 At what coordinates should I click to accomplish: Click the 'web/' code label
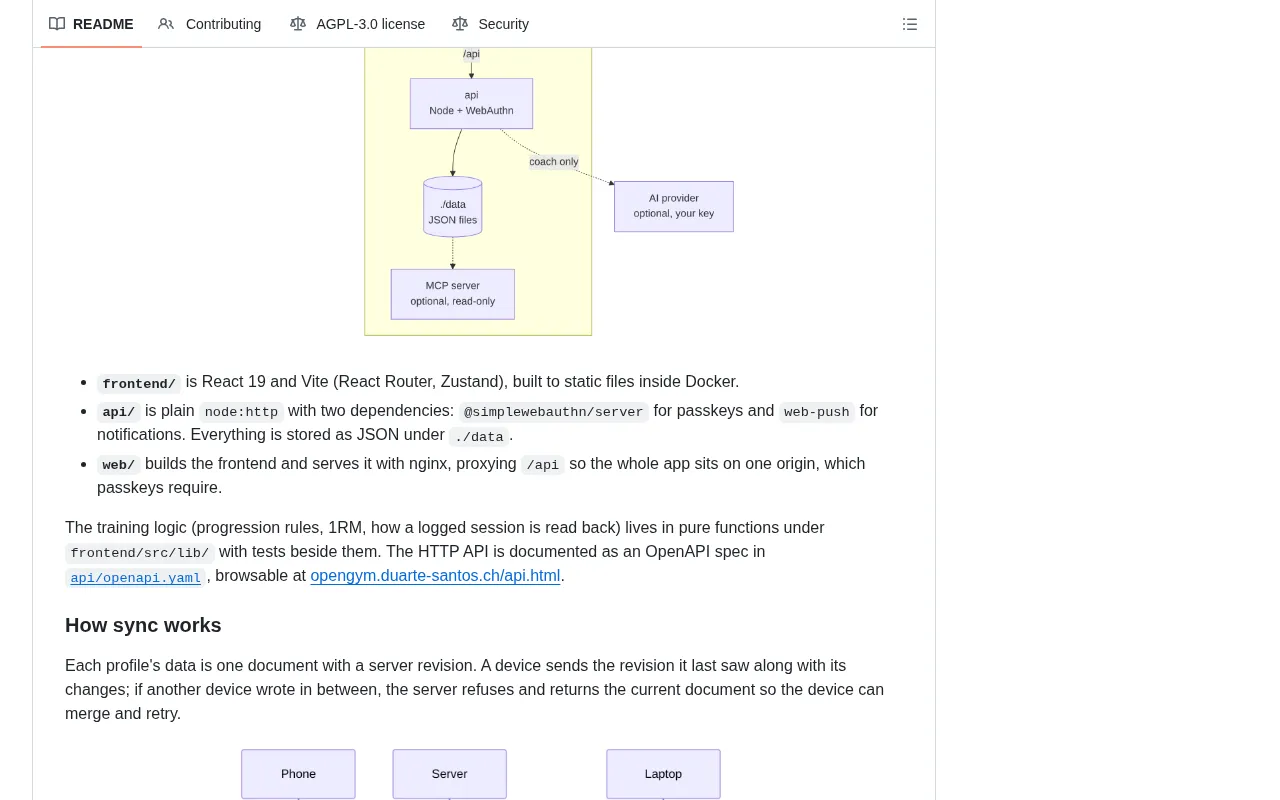(119, 465)
